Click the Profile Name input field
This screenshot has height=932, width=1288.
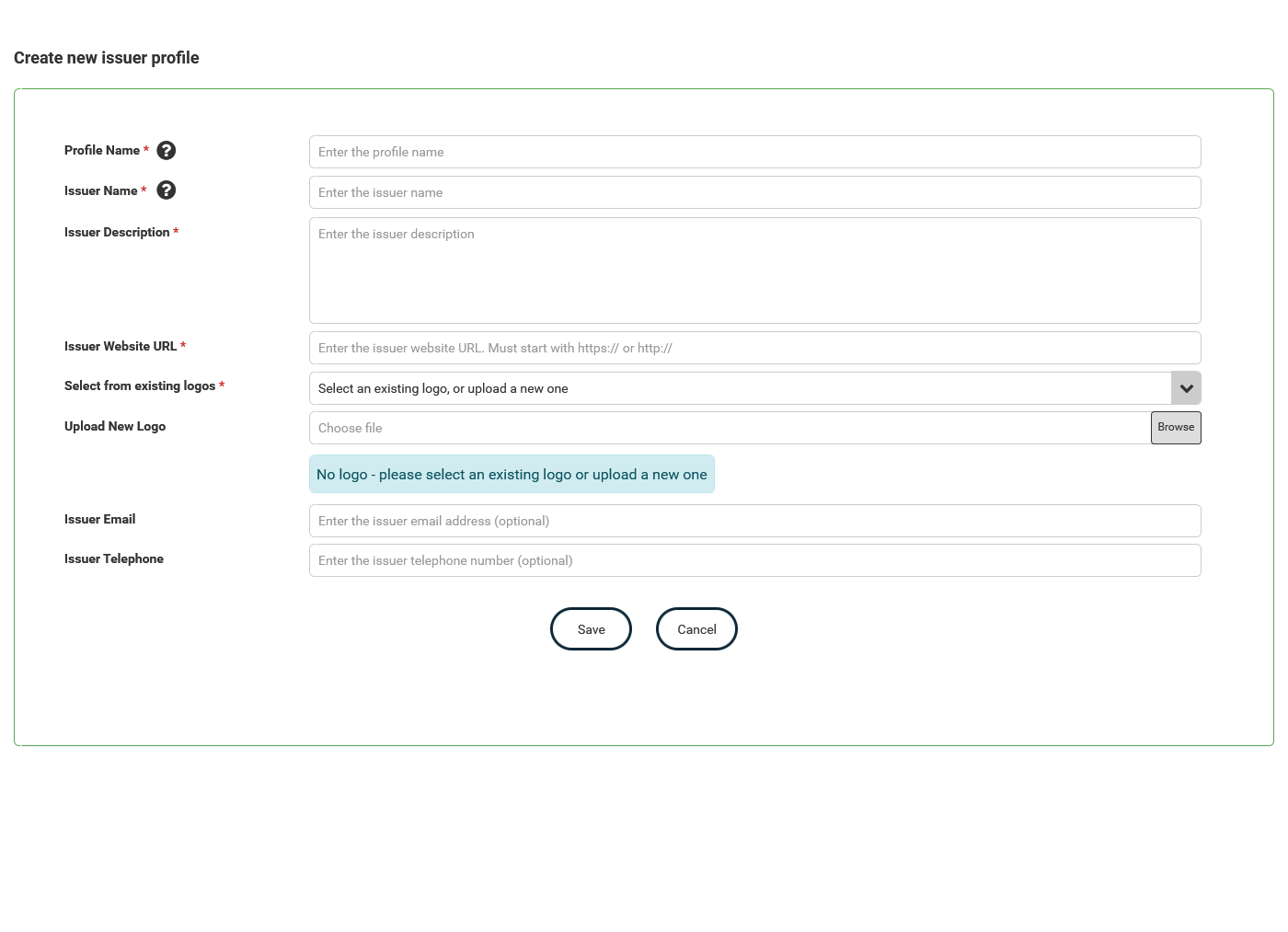click(755, 152)
